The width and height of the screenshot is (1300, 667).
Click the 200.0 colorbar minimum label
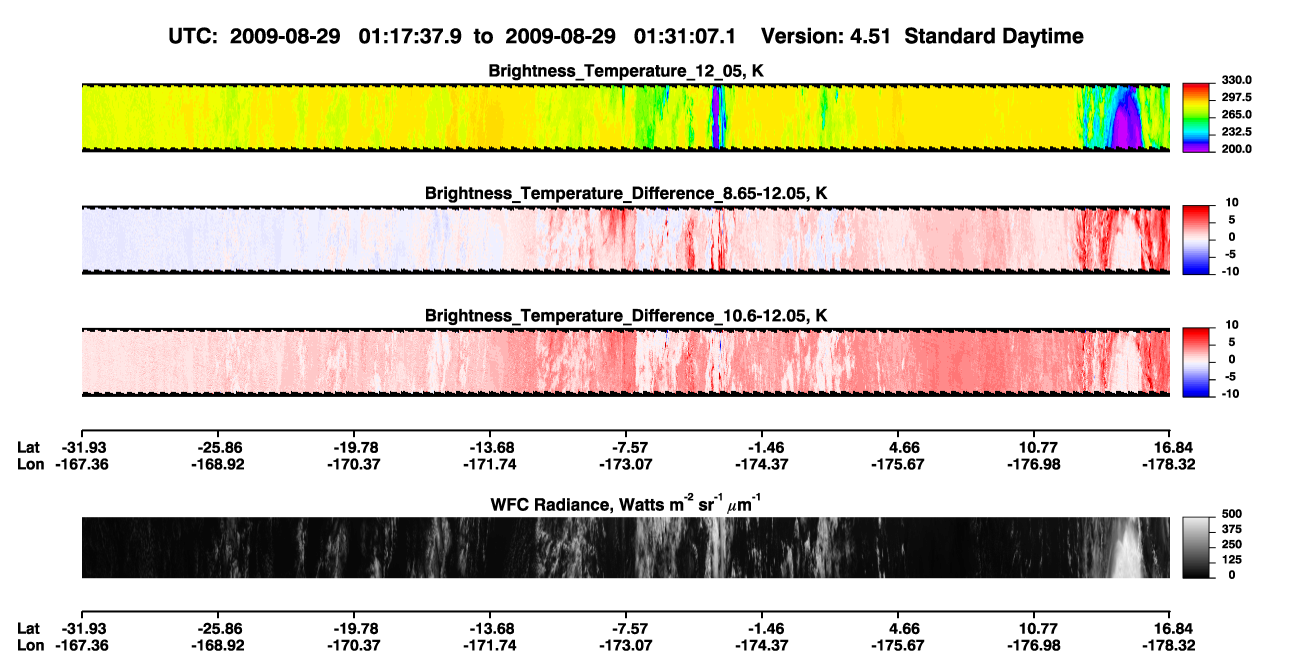[1238, 149]
